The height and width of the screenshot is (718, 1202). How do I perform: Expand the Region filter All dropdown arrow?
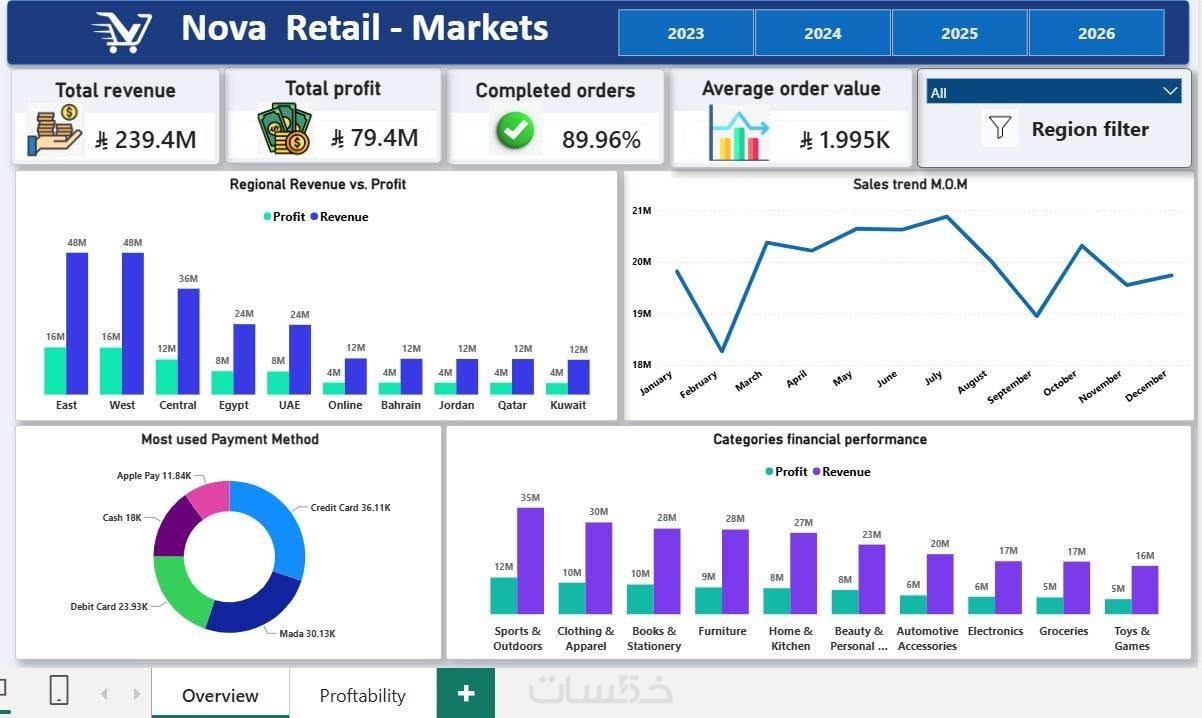(1171, 91)
